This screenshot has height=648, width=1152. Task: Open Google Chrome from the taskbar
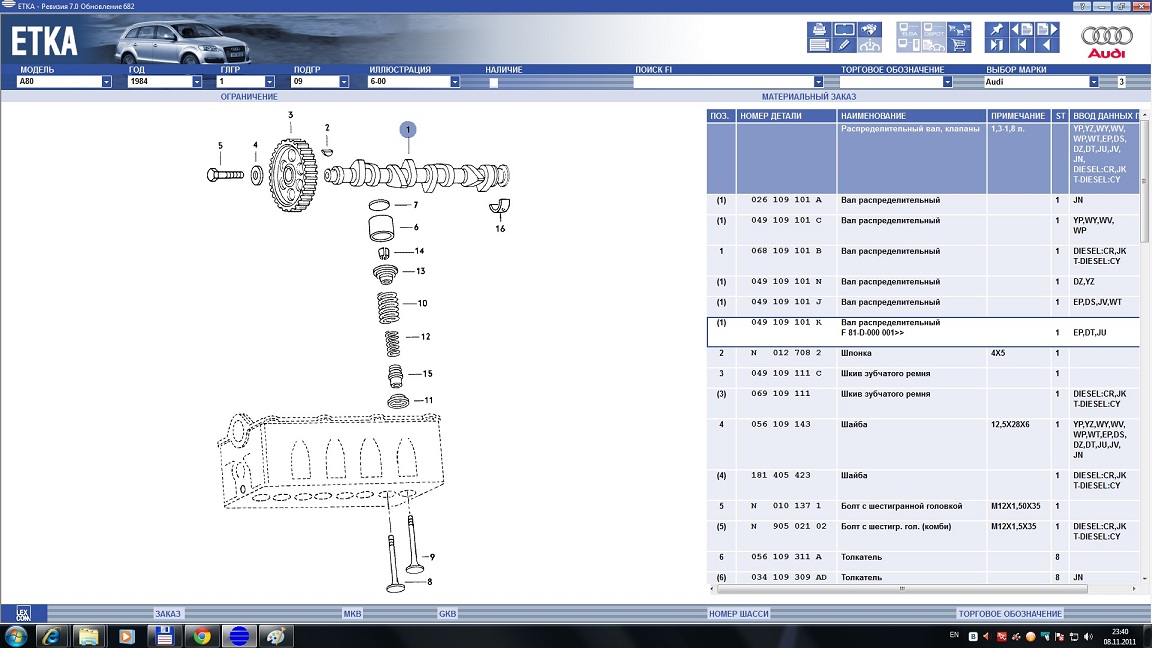click(201, 636)
